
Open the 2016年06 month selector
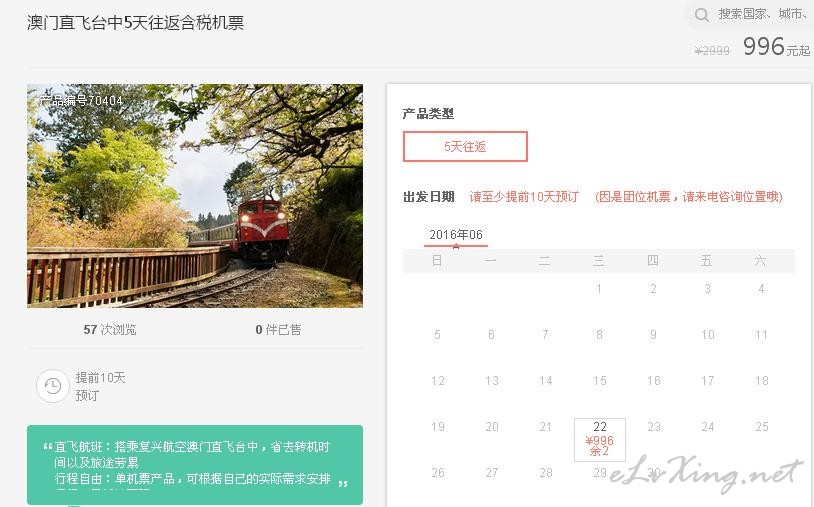pos(456,235)
